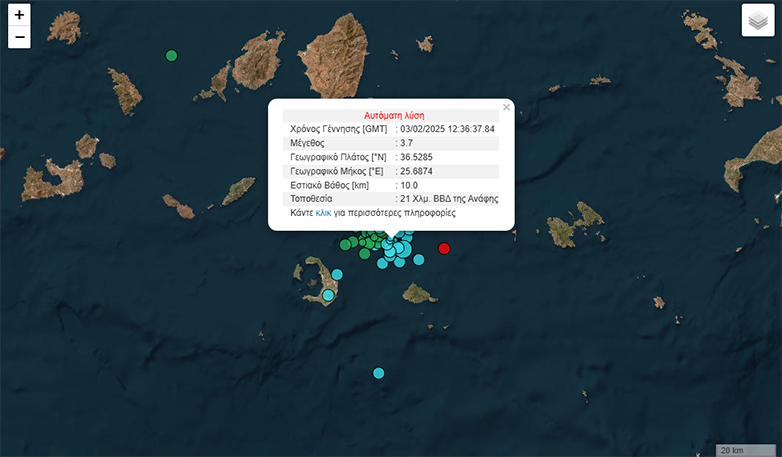Open the map layers control
The height and width of the screenshot is (457, 782).
coord(758,21)
